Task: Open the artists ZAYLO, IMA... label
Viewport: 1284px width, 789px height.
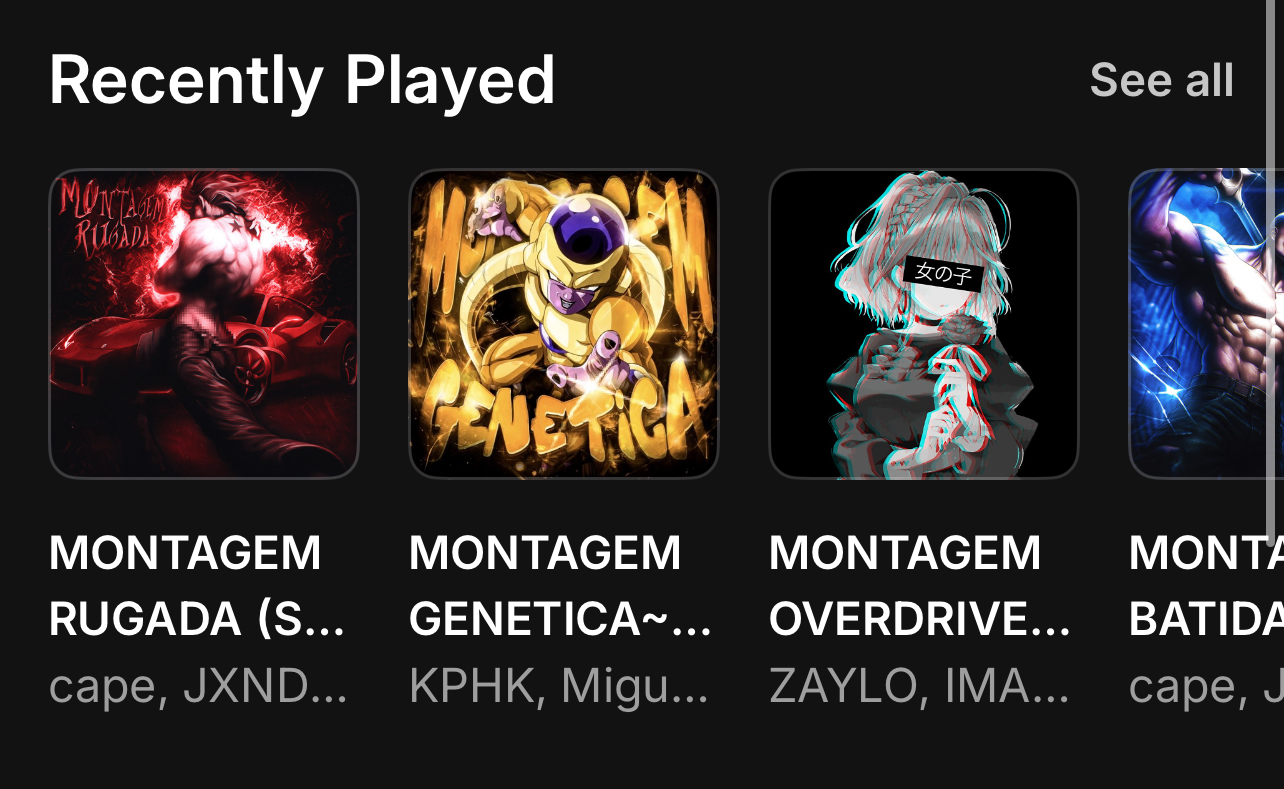Action: (x=919, y=687)
